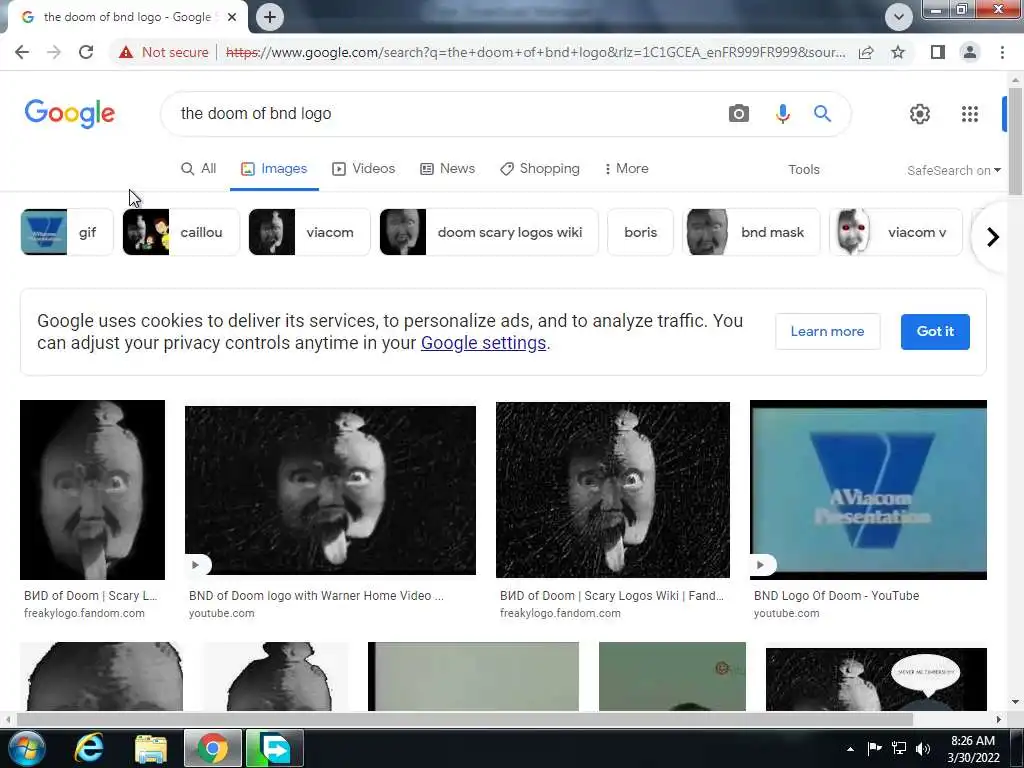Viewport: 1024px width, 768px height.
Task: Show more chips with right chevron
Action: pyautogui.click(x=993, y=236)
